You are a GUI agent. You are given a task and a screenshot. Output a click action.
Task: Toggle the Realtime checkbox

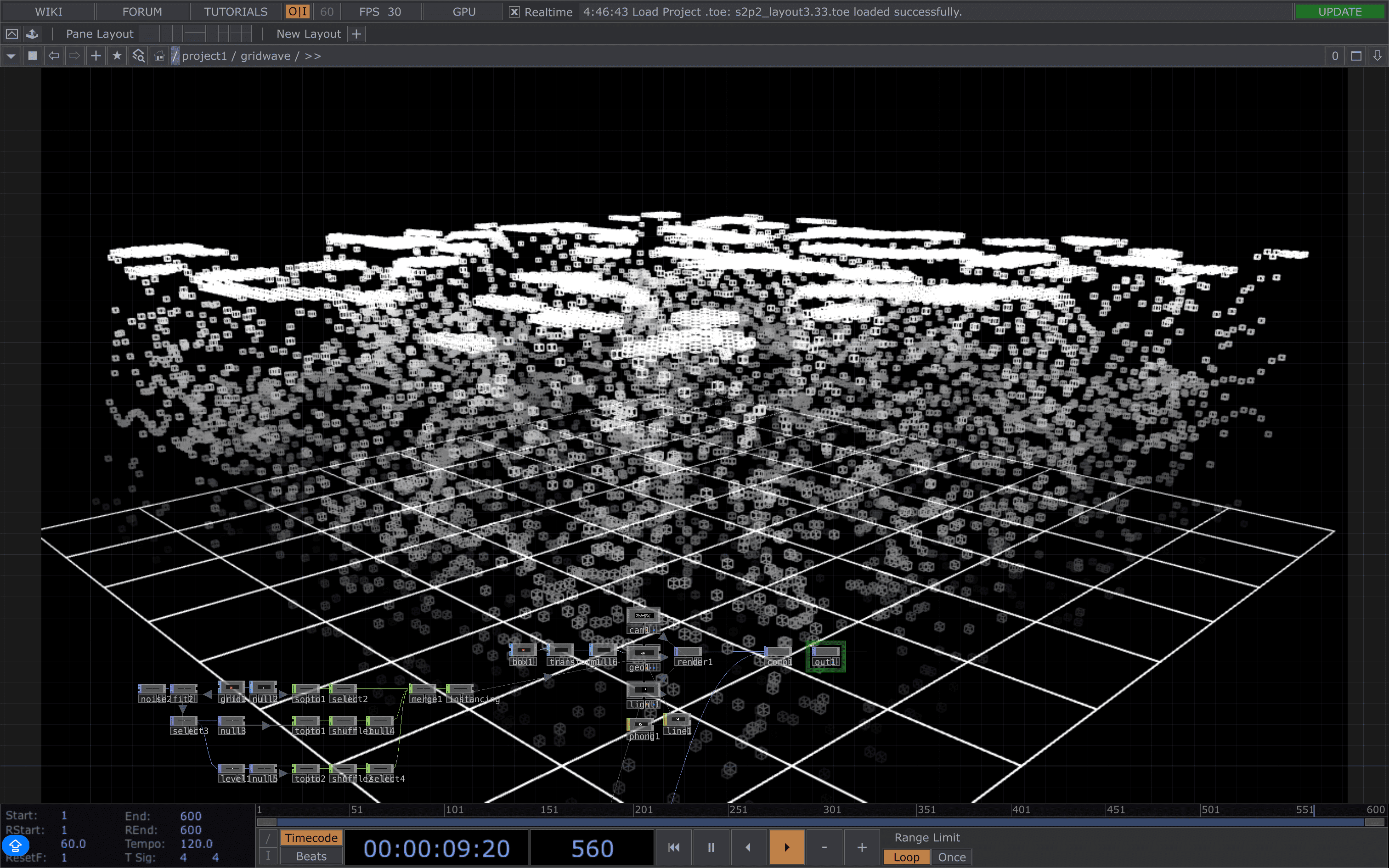515,12
